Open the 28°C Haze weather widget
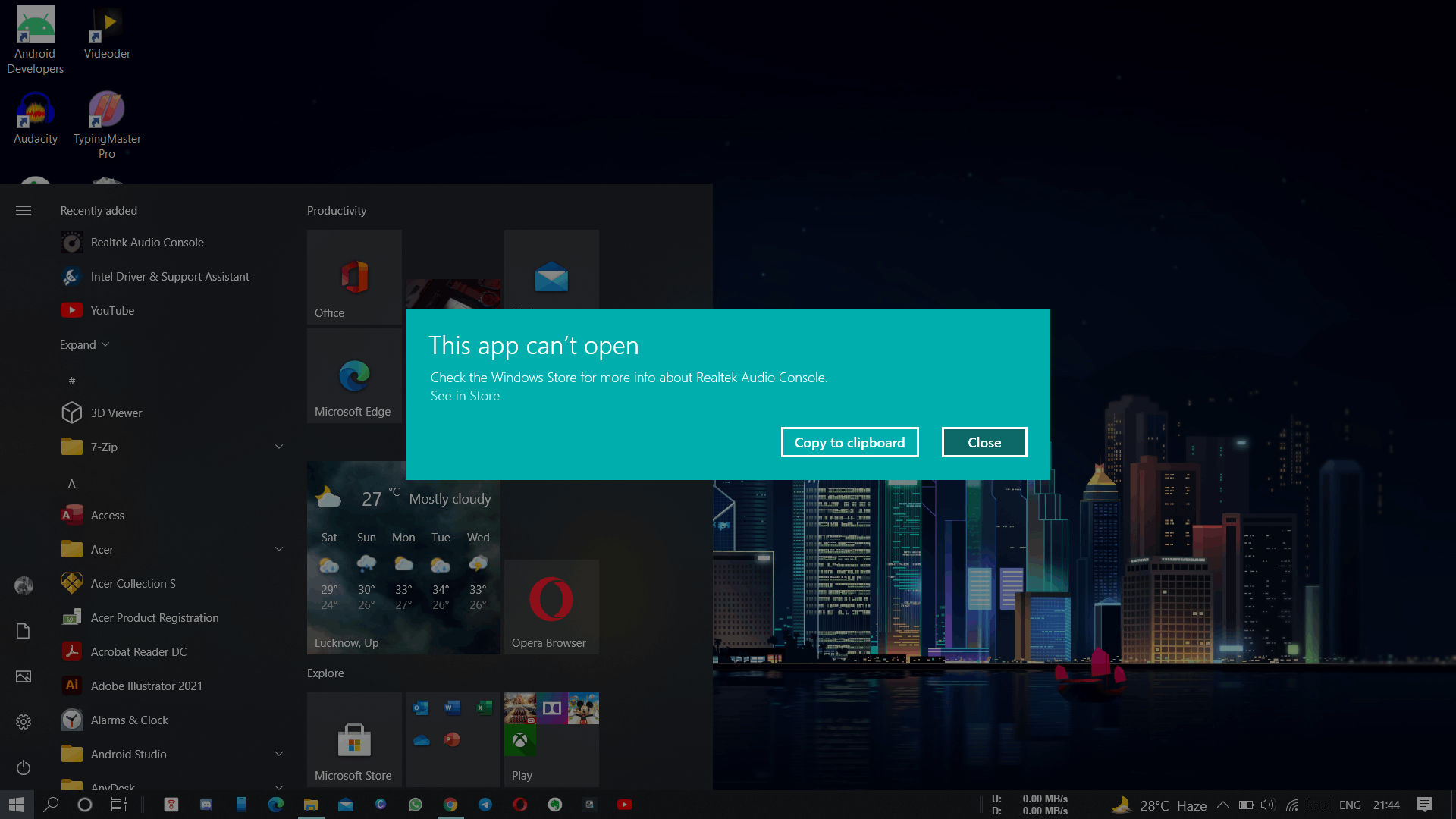 click(1159, 805)
